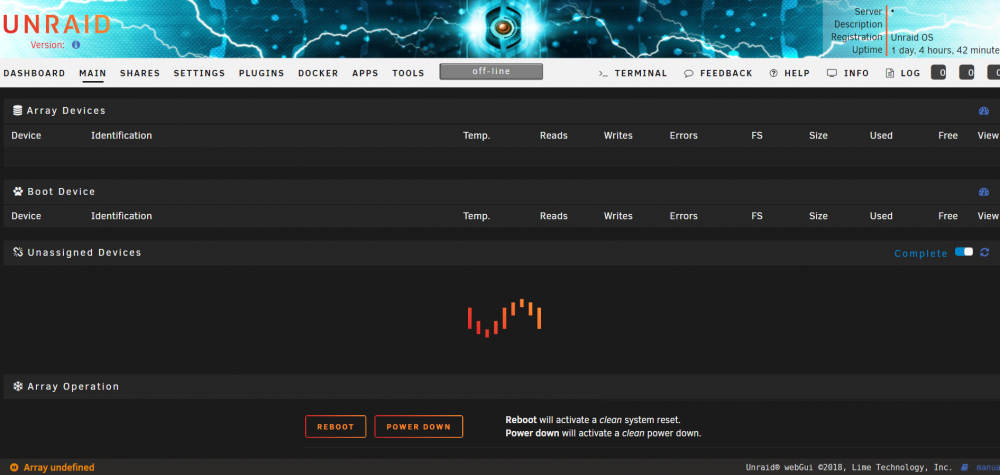The height and width of the screenshot is (475, 1000).
Task: Click the Log document icon
Action: pyautogui.click(x=890, y=73)
